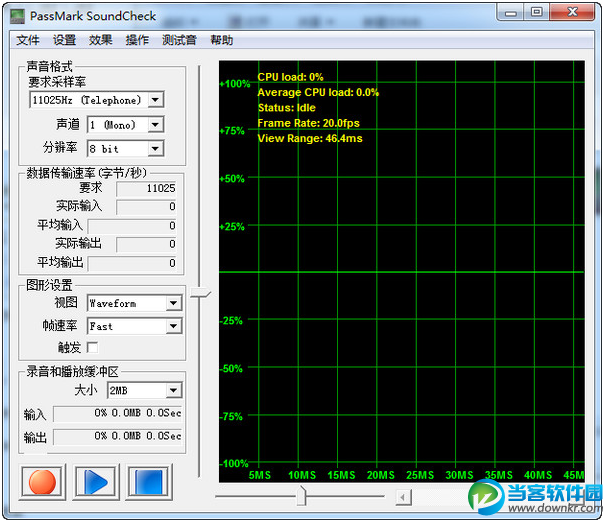
Task: Click the Status: Idle text
Action: pos(287,108)
